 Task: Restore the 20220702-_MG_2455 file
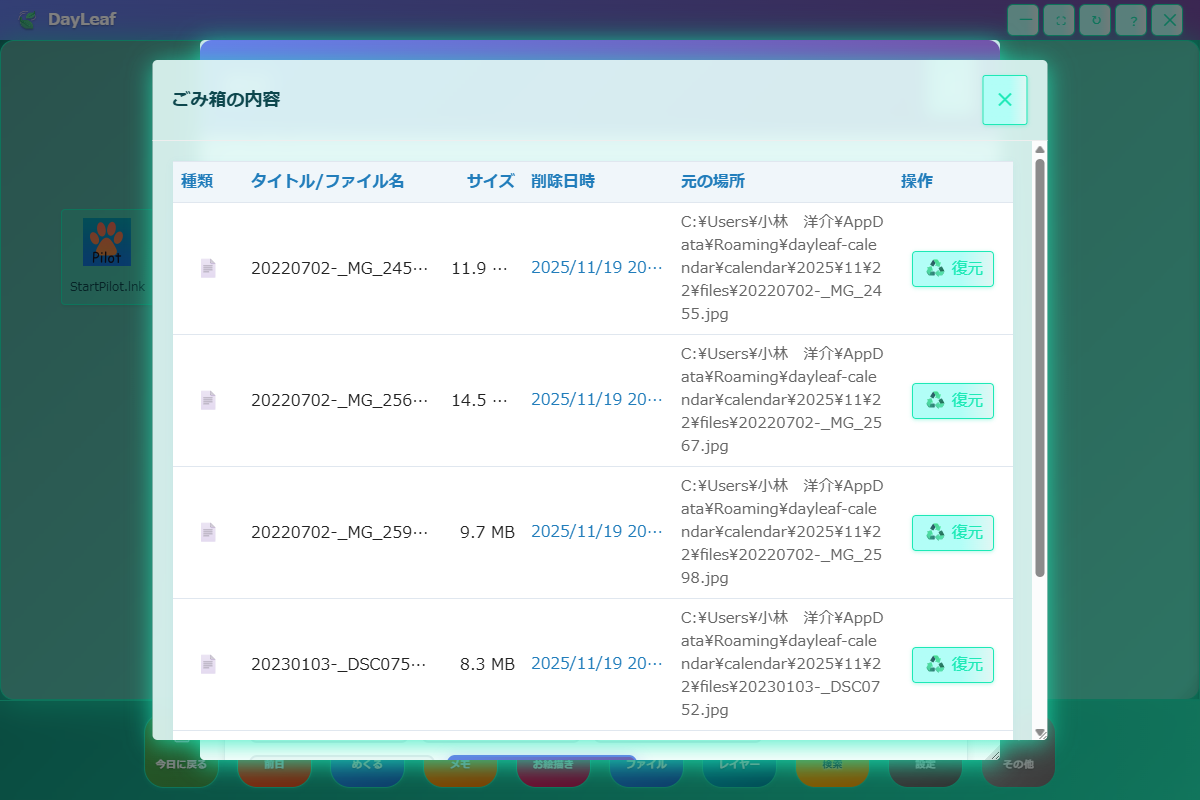pyautogui.click(x=952, y=269)
